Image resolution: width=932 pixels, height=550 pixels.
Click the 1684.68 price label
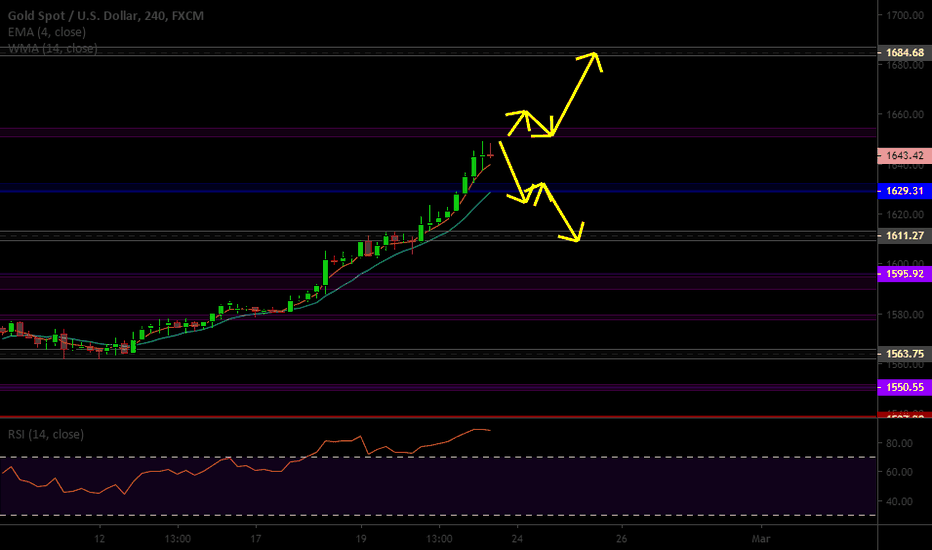[905, 52]
